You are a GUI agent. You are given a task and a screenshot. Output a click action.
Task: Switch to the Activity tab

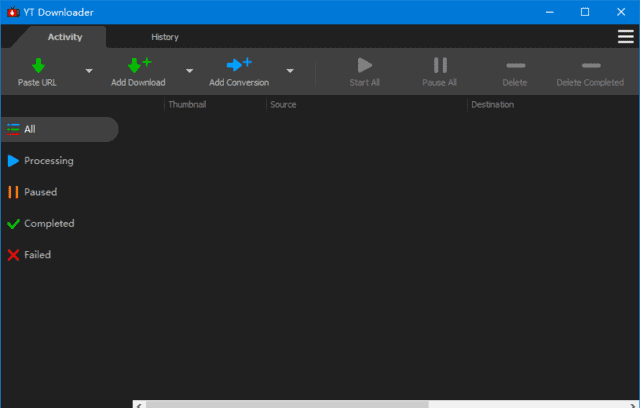(x=65, y=37)
